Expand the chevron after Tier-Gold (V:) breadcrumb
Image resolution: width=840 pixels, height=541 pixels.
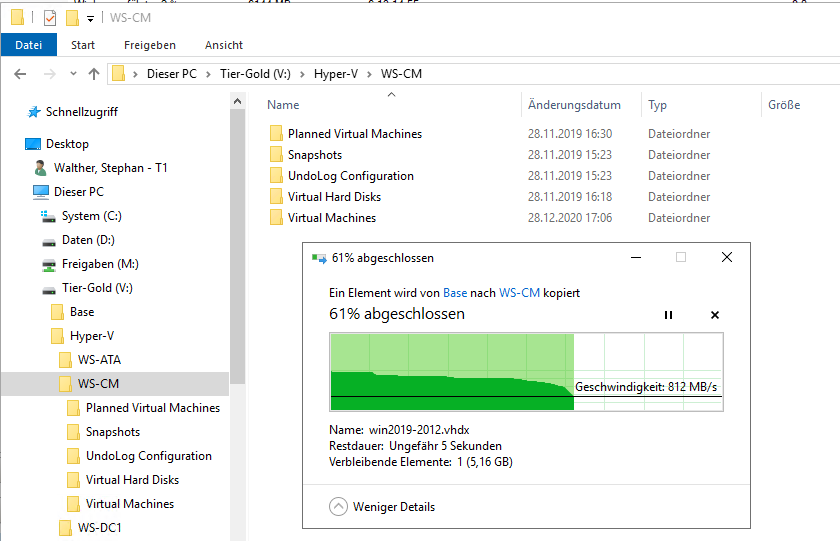[302, 74]
